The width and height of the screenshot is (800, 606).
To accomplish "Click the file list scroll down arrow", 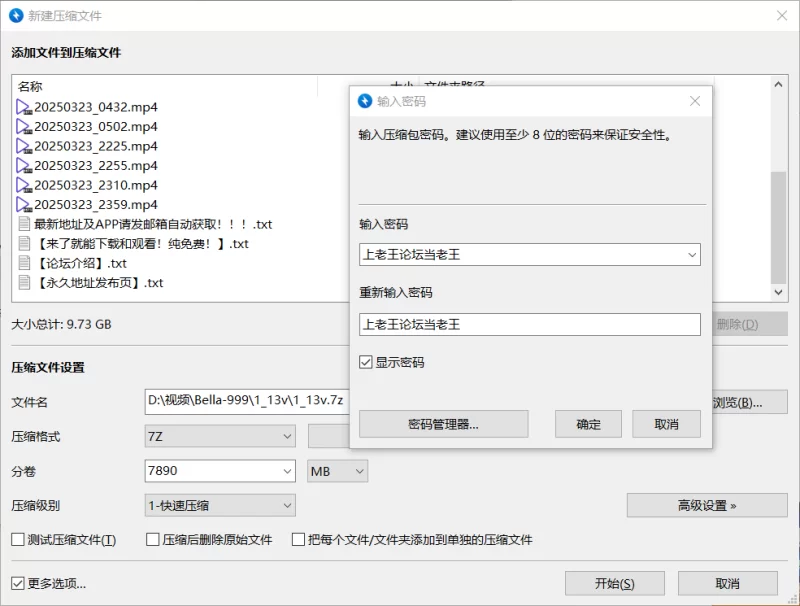I will [778, 292].
